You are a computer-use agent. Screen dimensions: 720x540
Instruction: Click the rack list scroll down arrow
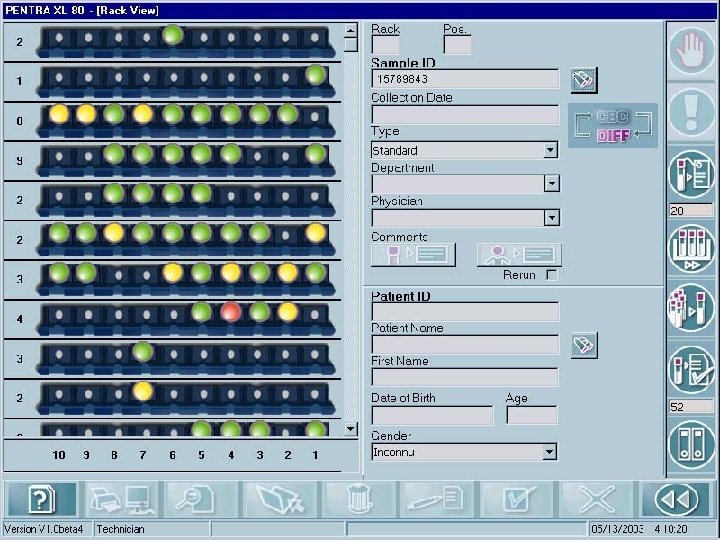(350, 429)
